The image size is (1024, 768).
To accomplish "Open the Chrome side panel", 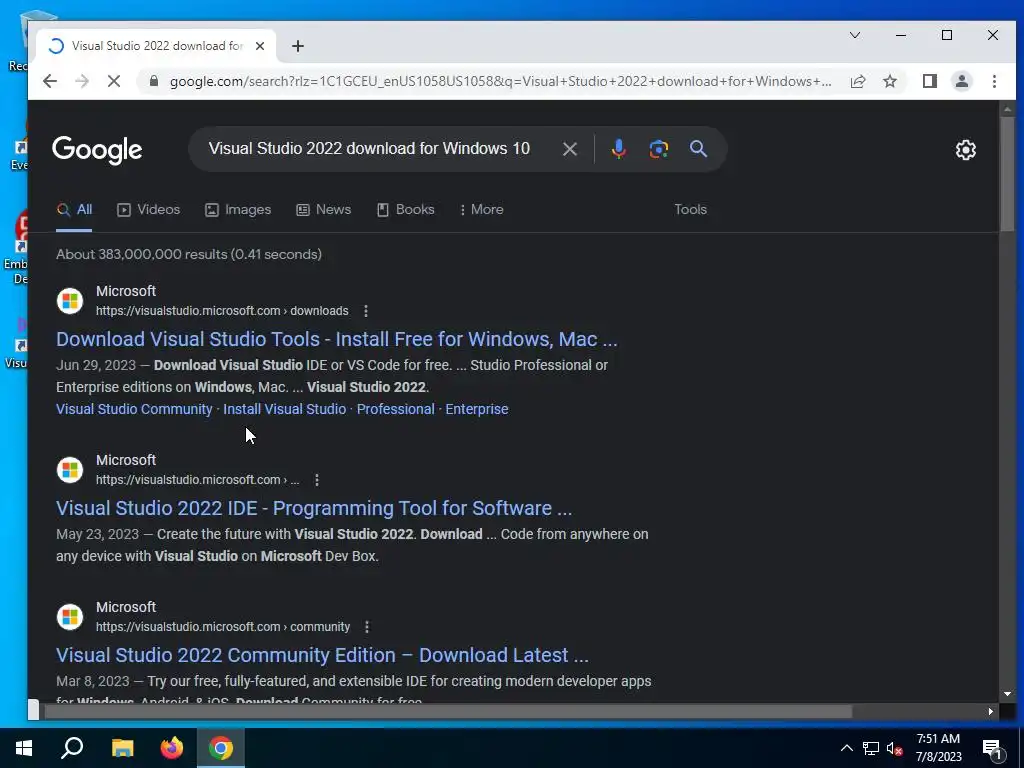I will click(930, 81).
